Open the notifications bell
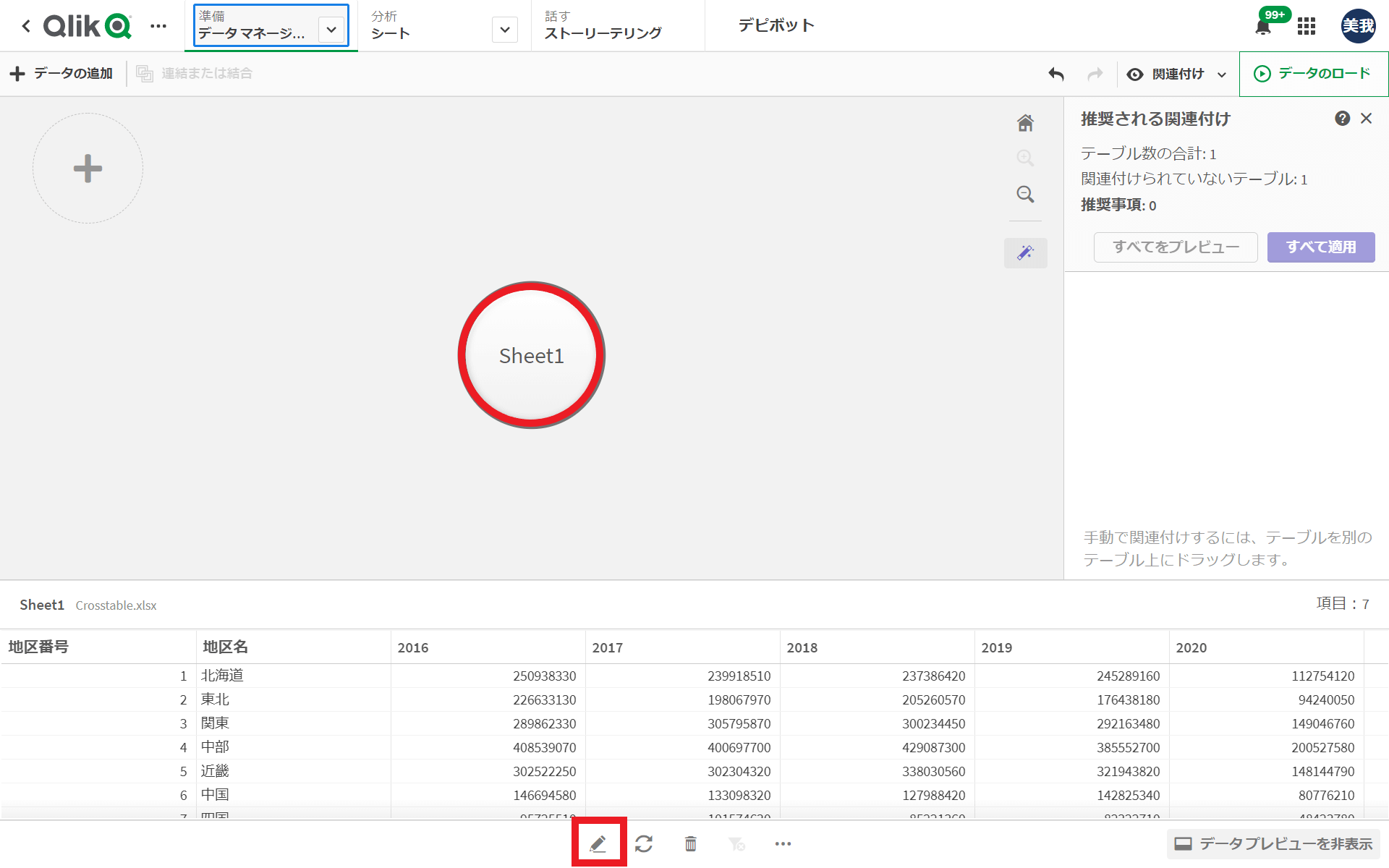This screenshot has height=868, width=1389. click(1263, 27)
